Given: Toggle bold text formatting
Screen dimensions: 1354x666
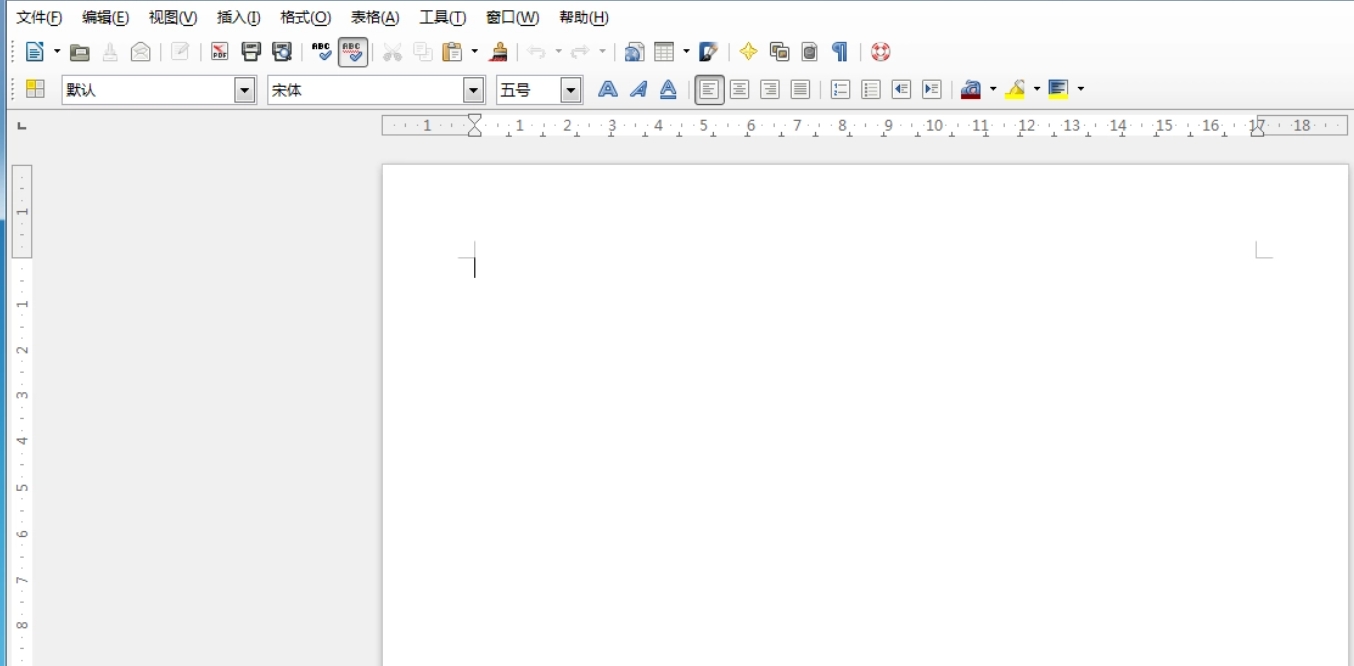Looking at the screenshot, I should pyautogui.click(x=607, y=90).
